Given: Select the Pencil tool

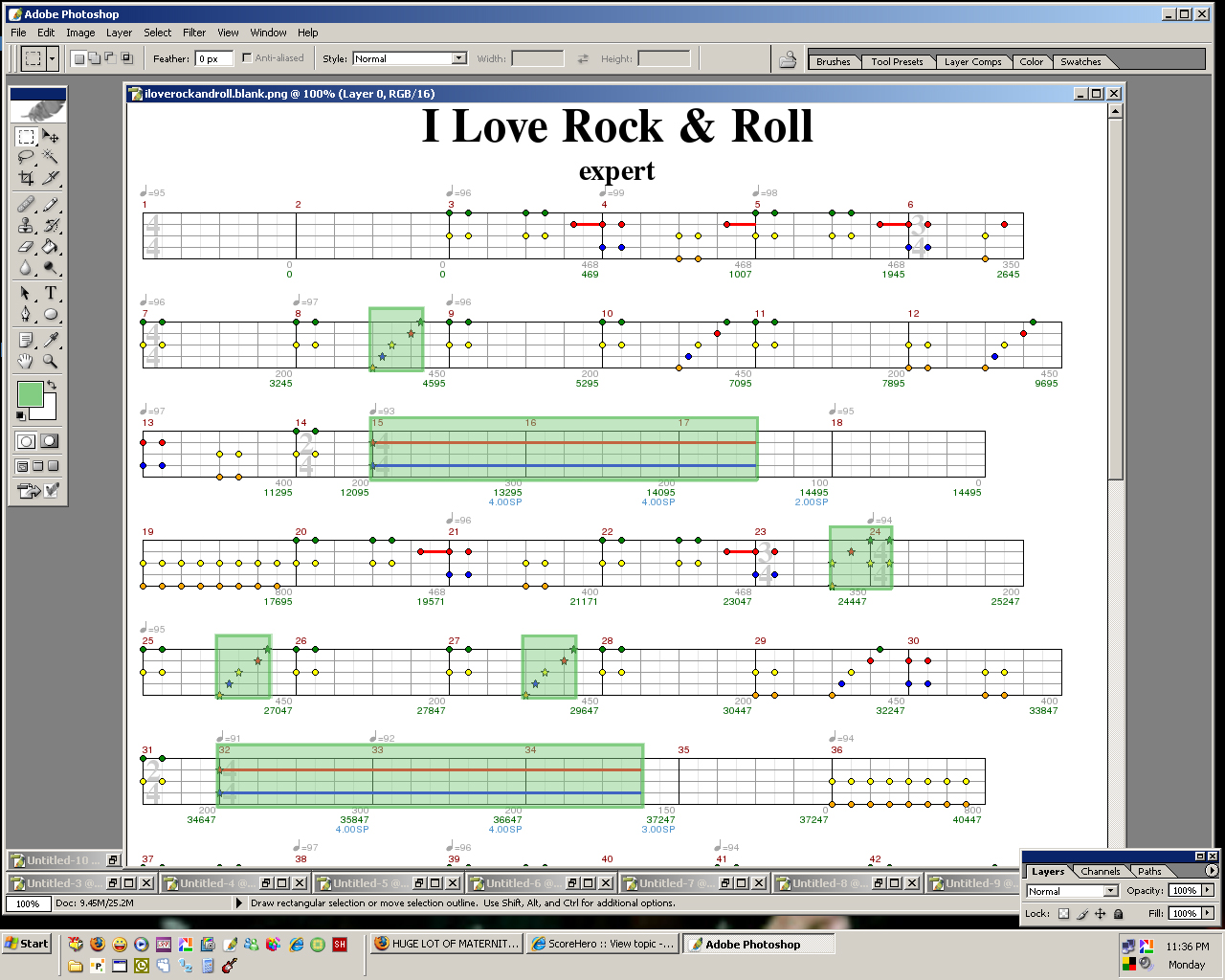Looking at the screenshot, I should pyautogui.click(x=51, y=204).
